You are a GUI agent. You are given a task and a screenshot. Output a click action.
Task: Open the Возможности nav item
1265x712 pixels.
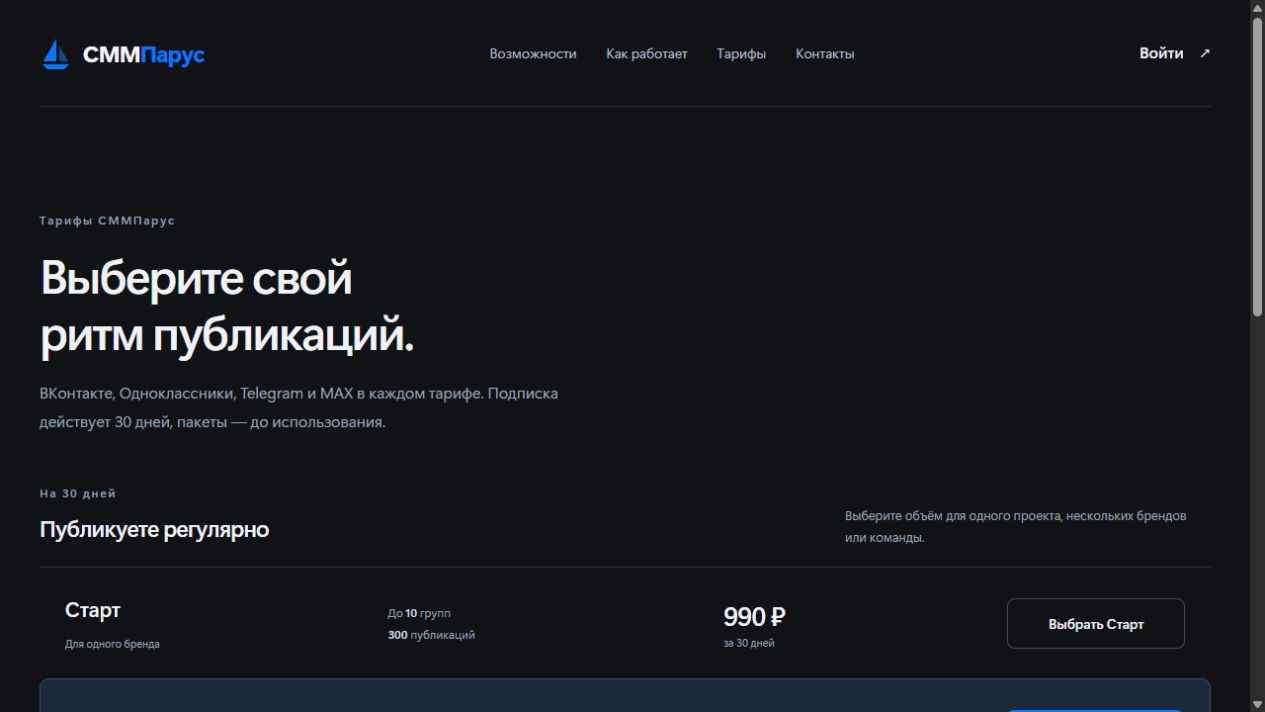click(x=533, y=54)
